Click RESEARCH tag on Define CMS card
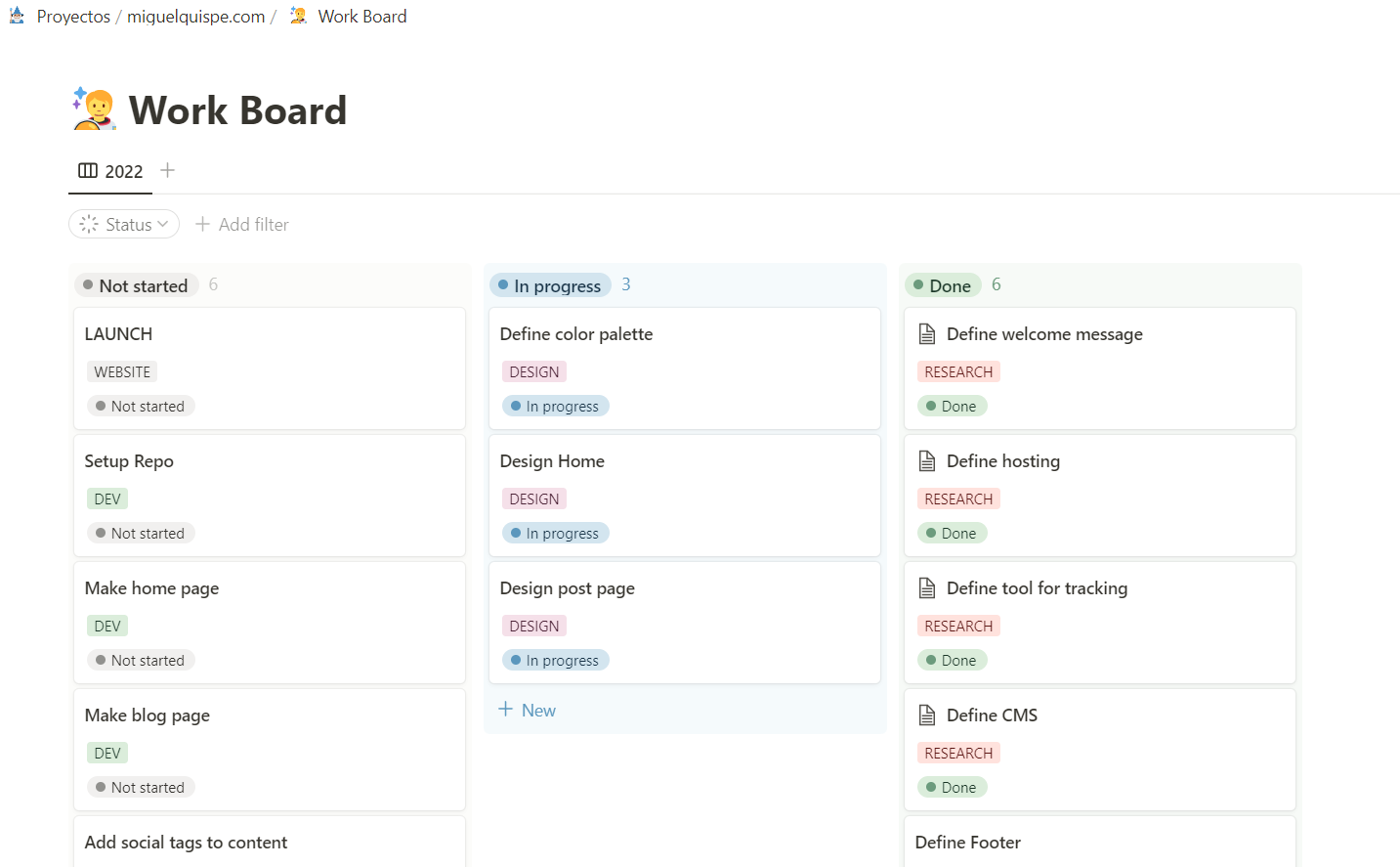1400x867 pixels. pyautogui.click(x=958, y=754)
